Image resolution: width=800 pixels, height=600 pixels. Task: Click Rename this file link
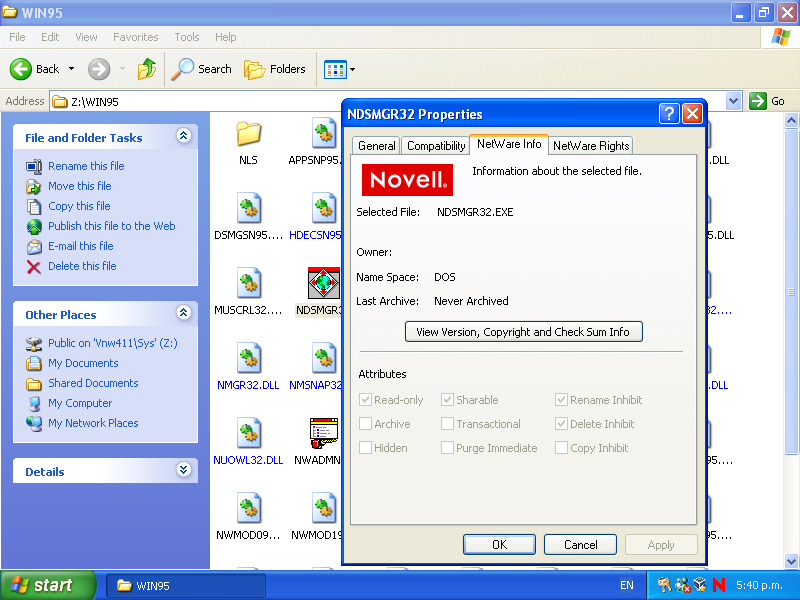[86, 166]
